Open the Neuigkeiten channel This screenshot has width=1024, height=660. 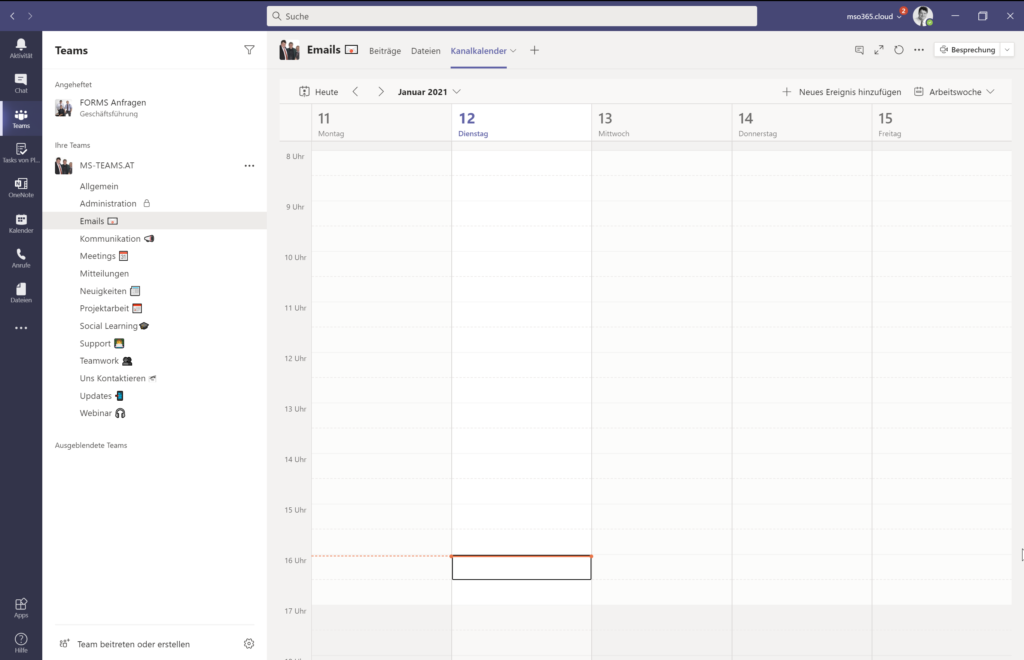pos(154,291)
